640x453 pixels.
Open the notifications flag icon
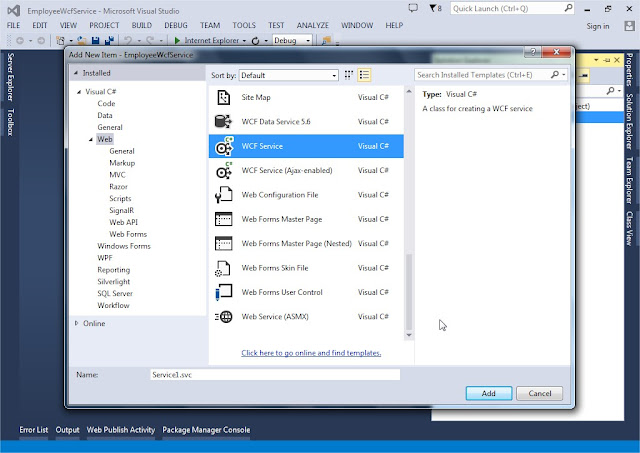pos(435,8)
